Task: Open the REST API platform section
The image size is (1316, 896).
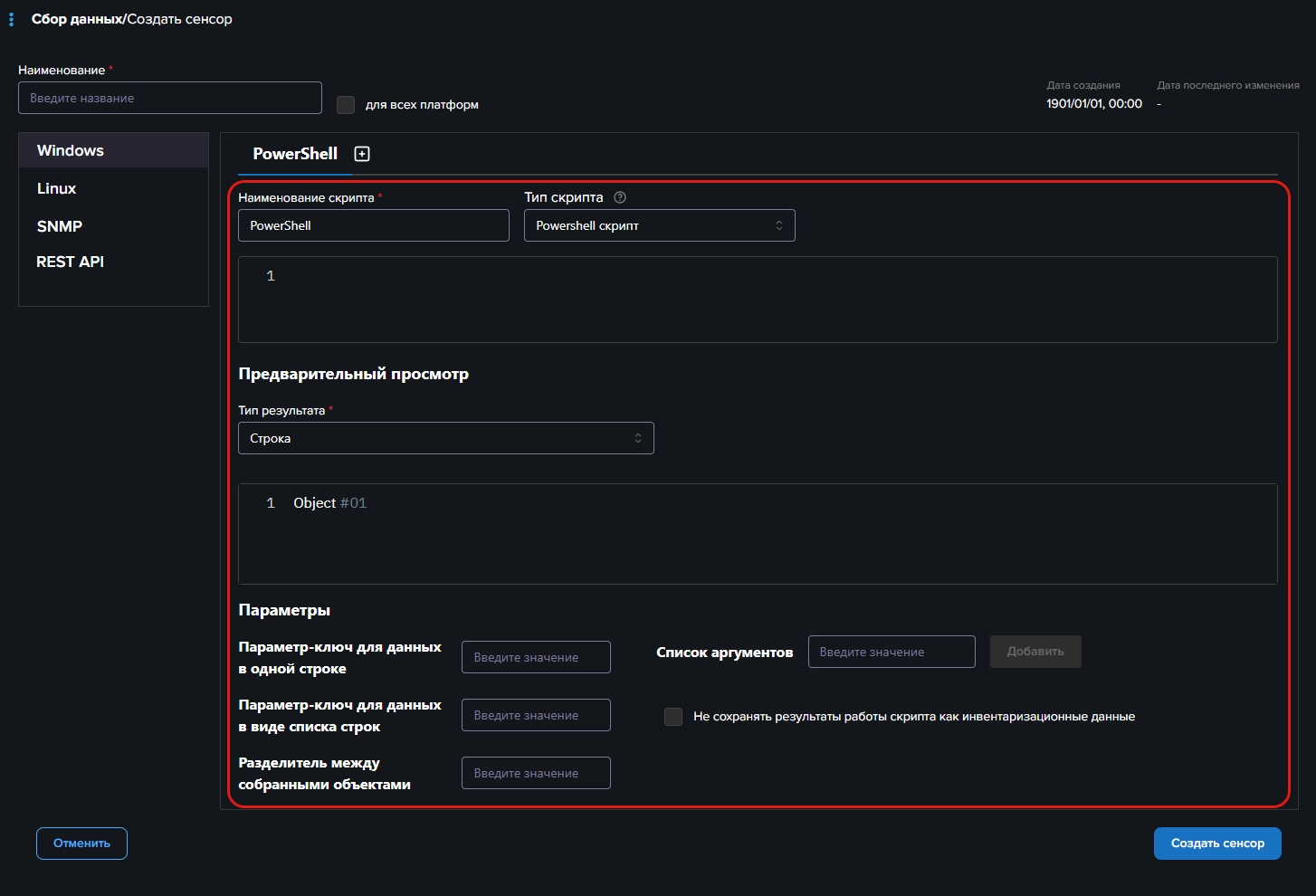Action: (x=71, y=262)
